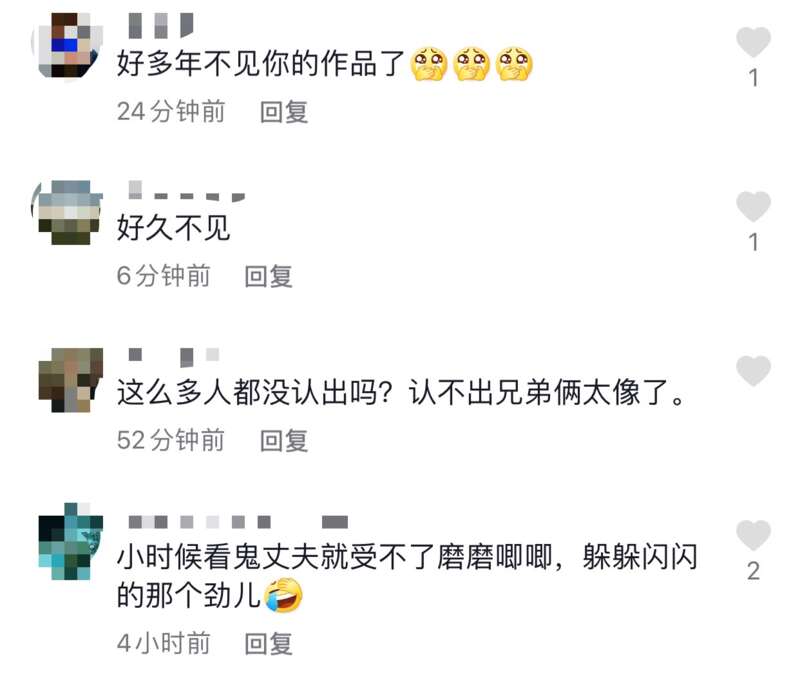800x680 pixels.
Task: Open avatar of first commenter
Action: (x=71, y=45)
